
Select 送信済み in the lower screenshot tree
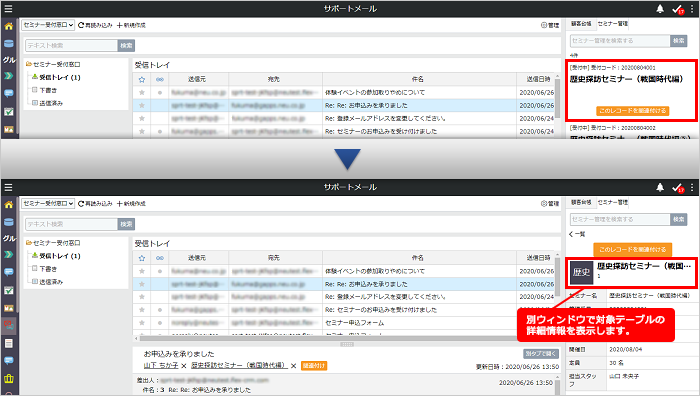pyautogui.click(x=47, y=282)
